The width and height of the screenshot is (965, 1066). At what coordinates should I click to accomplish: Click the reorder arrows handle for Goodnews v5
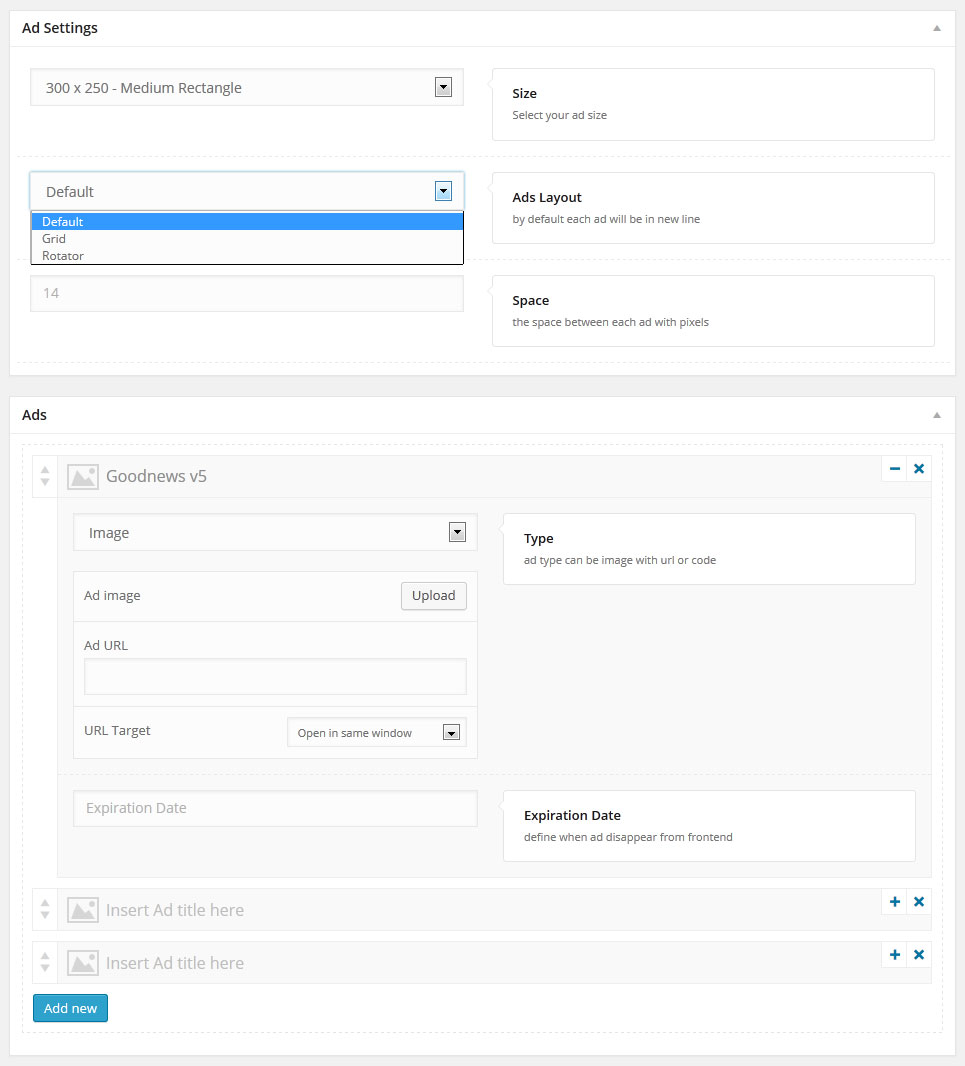coord(45,476)
